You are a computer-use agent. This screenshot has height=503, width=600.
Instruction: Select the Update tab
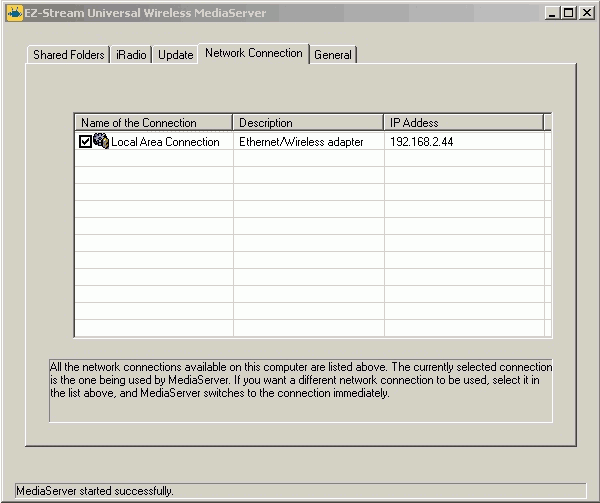(175, 55)
